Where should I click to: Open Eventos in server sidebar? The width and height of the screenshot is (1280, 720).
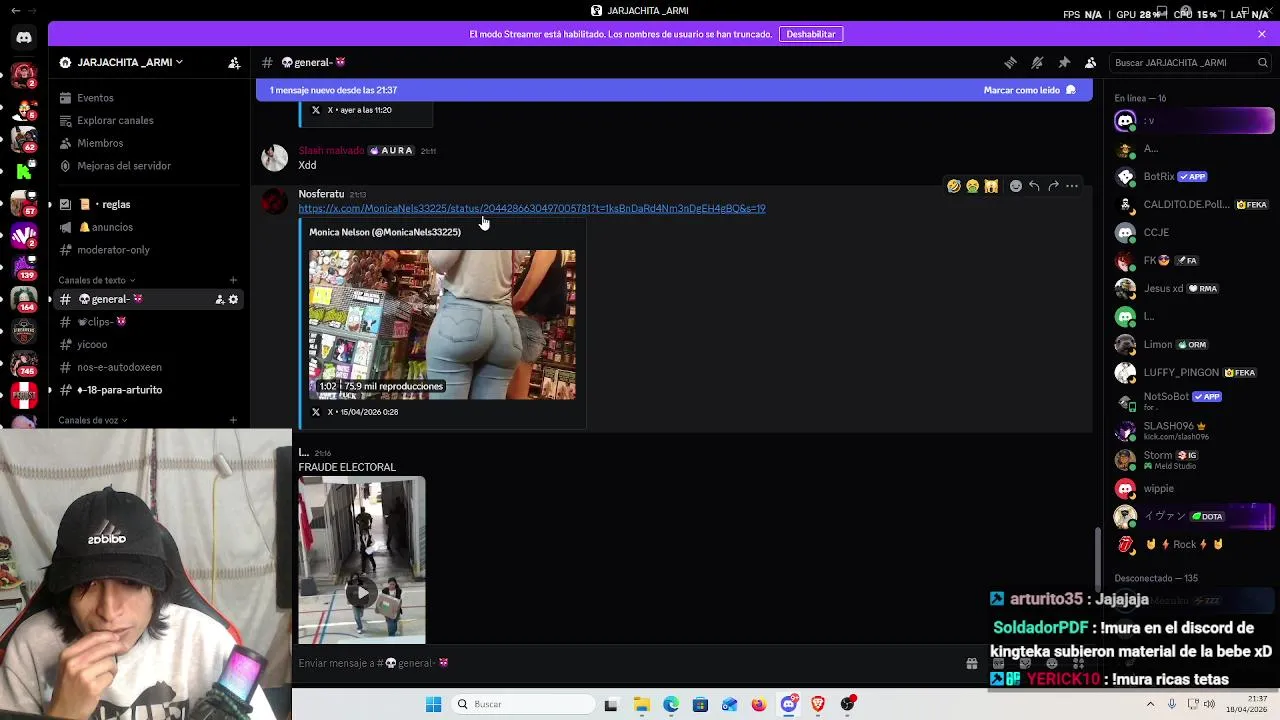pyautogui.click(x=150, y=98)
